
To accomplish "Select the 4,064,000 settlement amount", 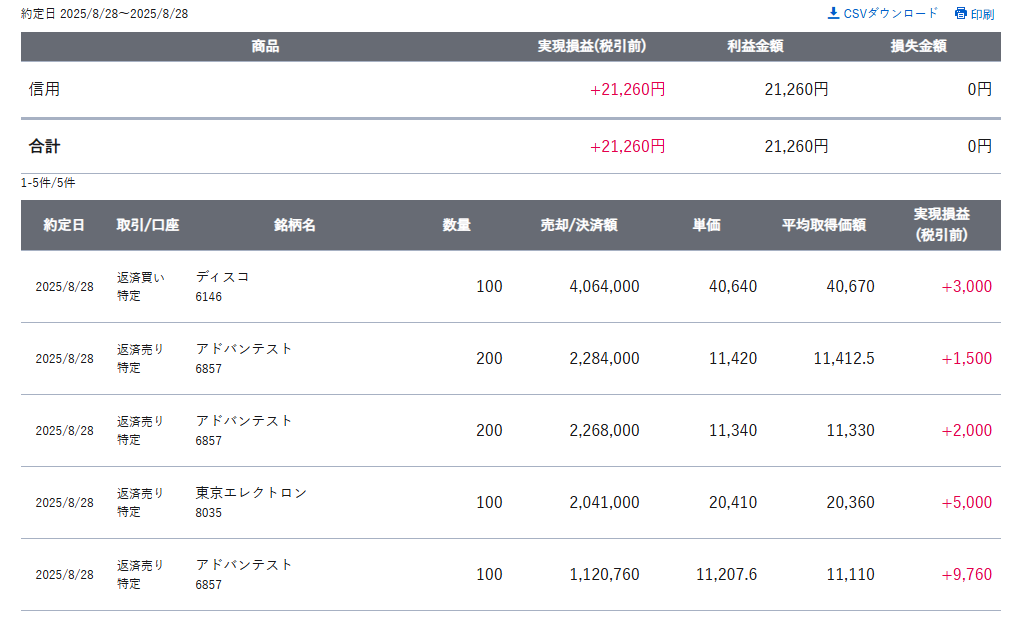I will point(604,286).
